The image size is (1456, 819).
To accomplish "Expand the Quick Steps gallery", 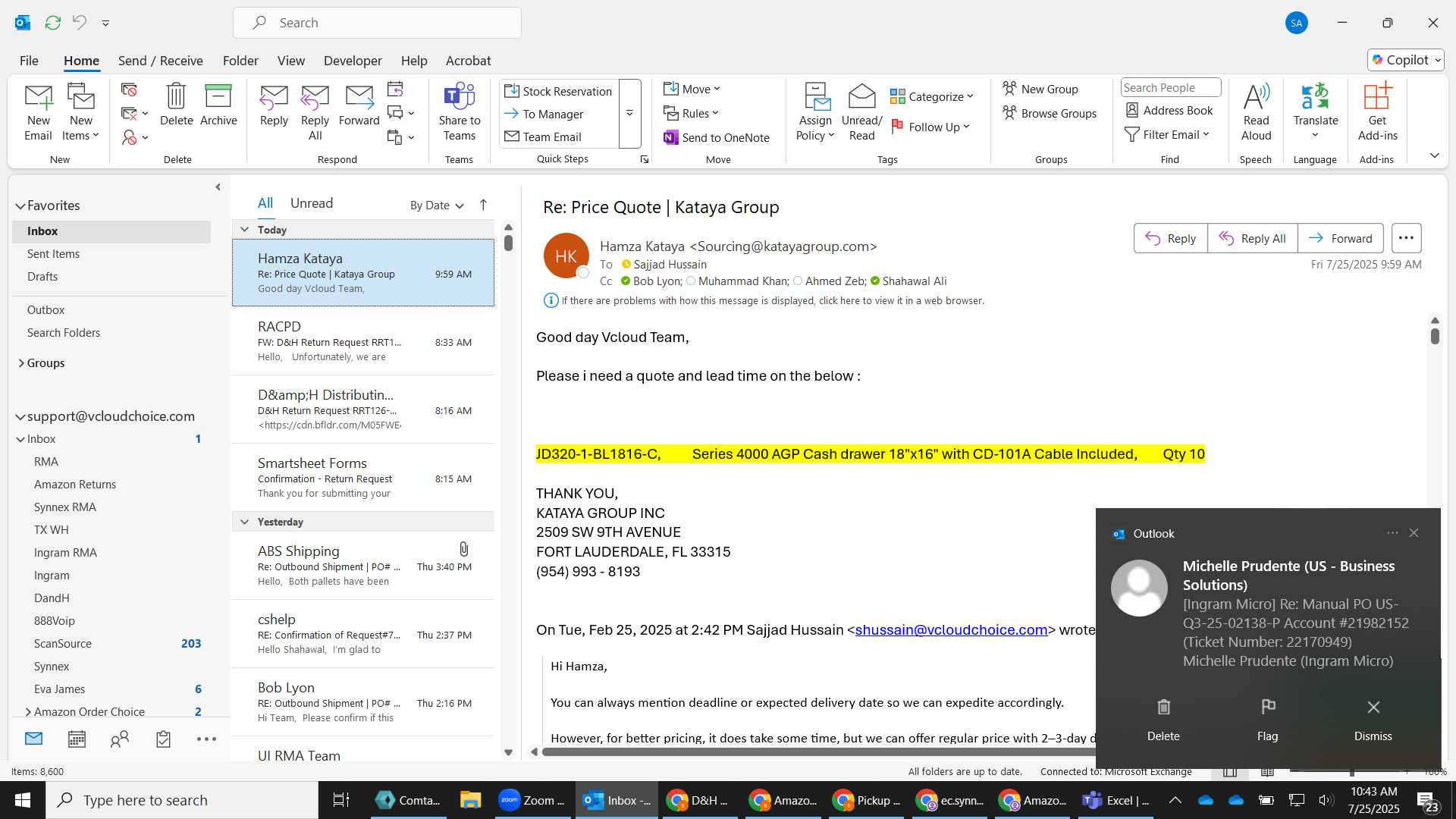I will 629,113.
